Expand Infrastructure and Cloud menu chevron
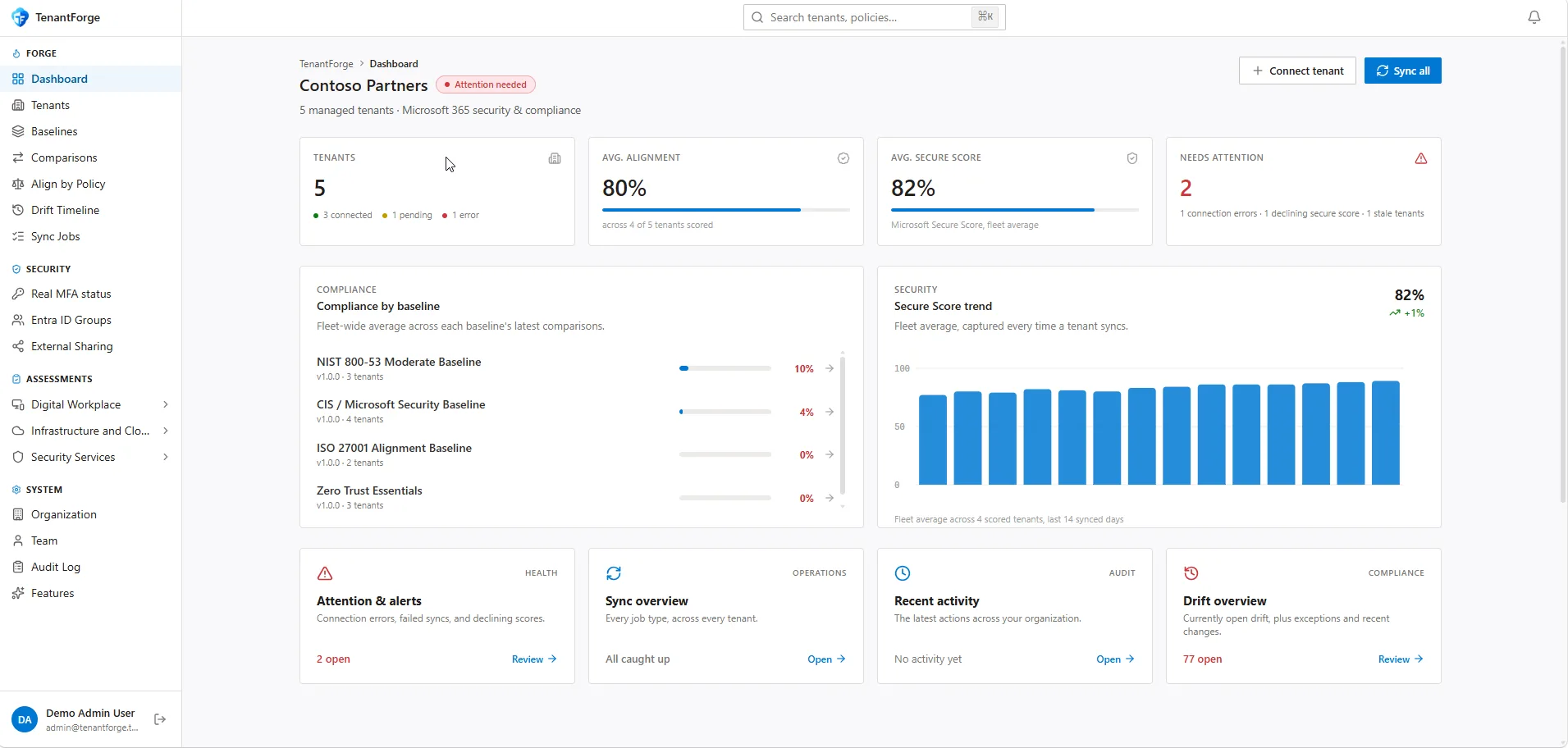Image resolution: width=1568 pixels, height=748 pixels. [166, 431]
